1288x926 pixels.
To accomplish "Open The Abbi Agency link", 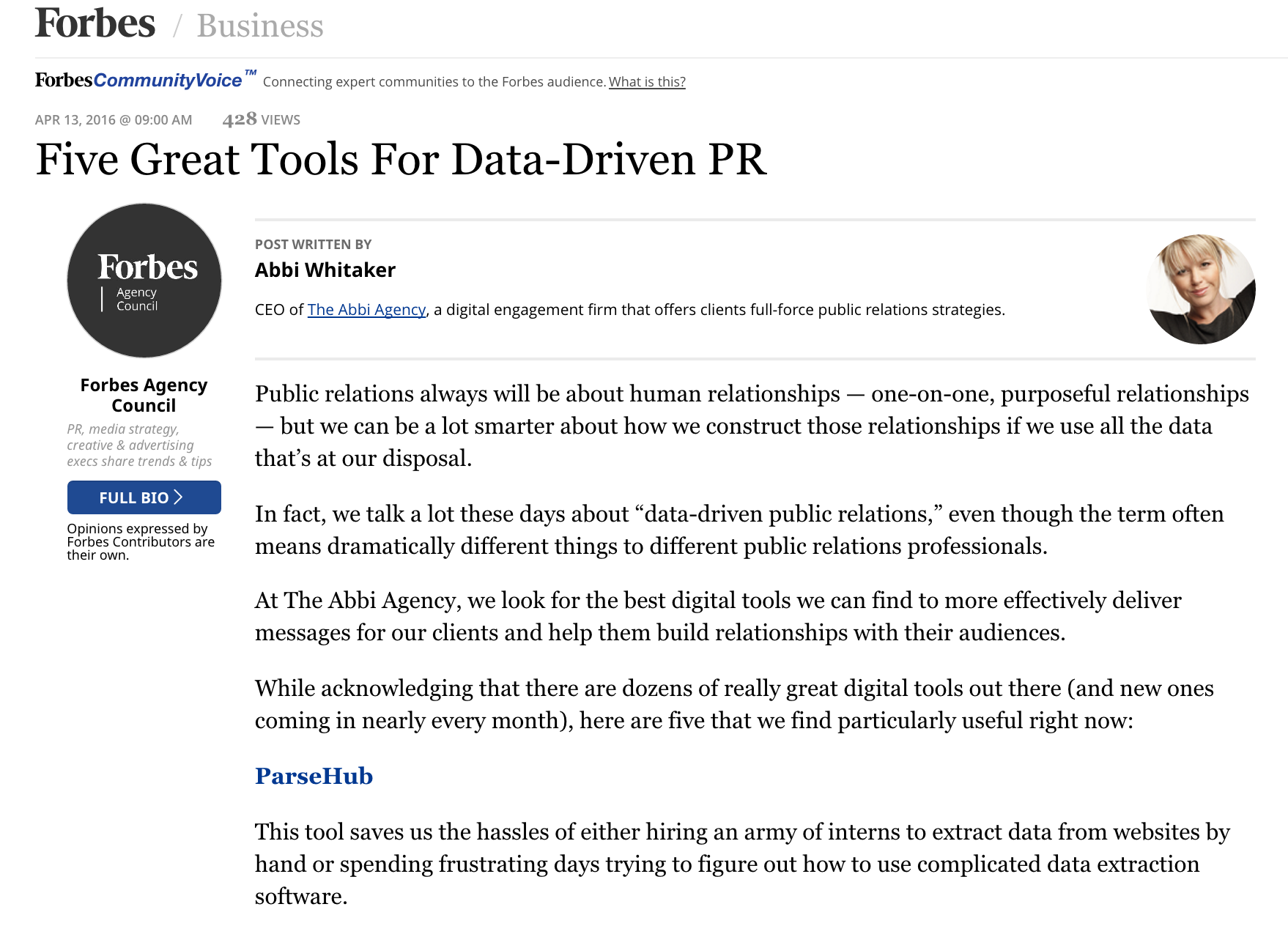I will [366, 309].
